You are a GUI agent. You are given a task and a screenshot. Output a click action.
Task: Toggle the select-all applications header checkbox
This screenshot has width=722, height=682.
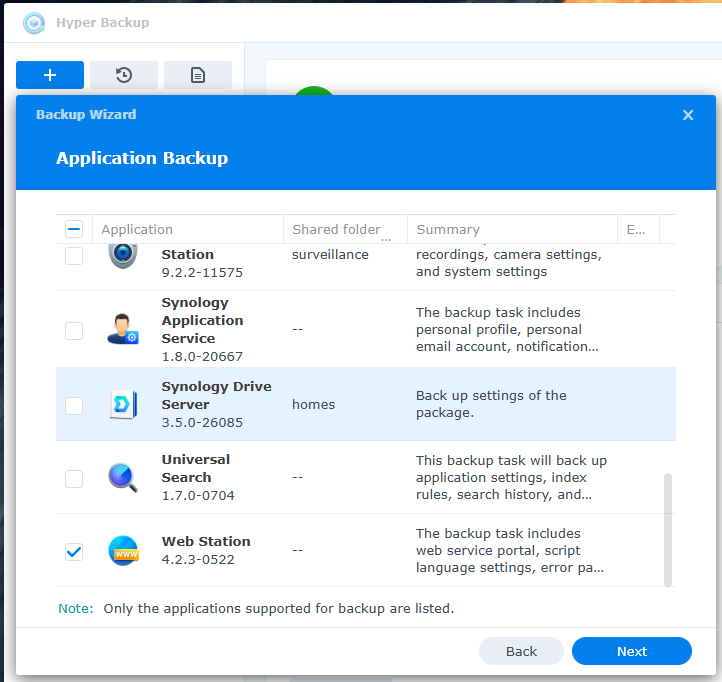click(x=74, y=229)
